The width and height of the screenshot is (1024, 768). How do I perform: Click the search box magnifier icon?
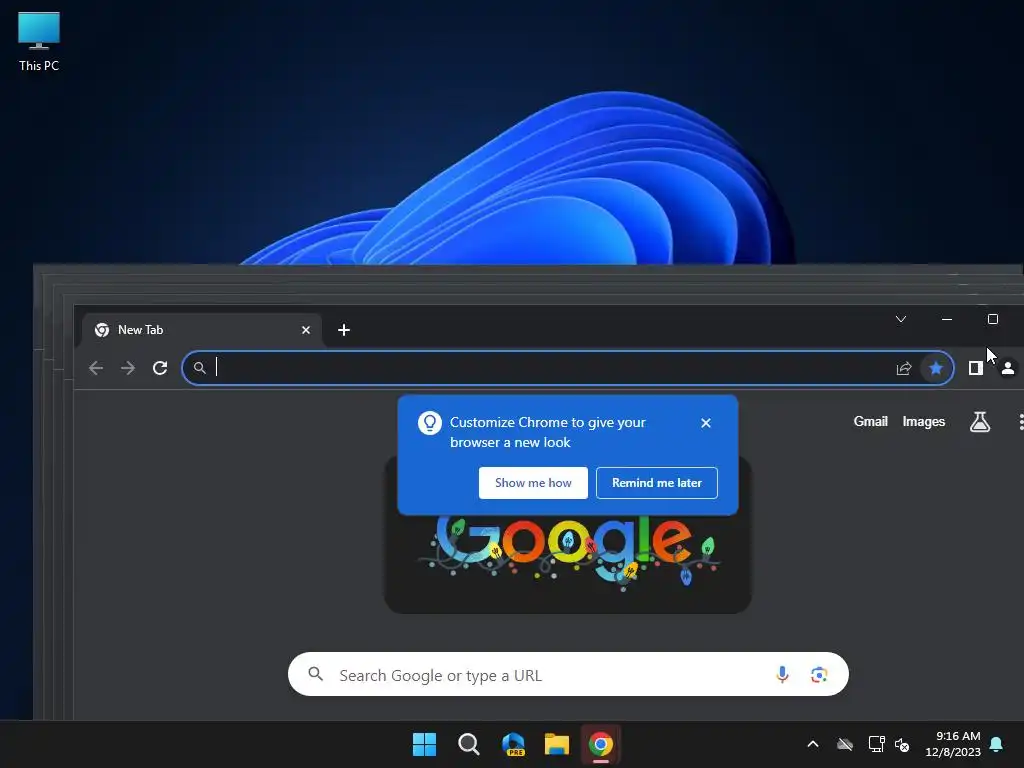pos(315,674)
